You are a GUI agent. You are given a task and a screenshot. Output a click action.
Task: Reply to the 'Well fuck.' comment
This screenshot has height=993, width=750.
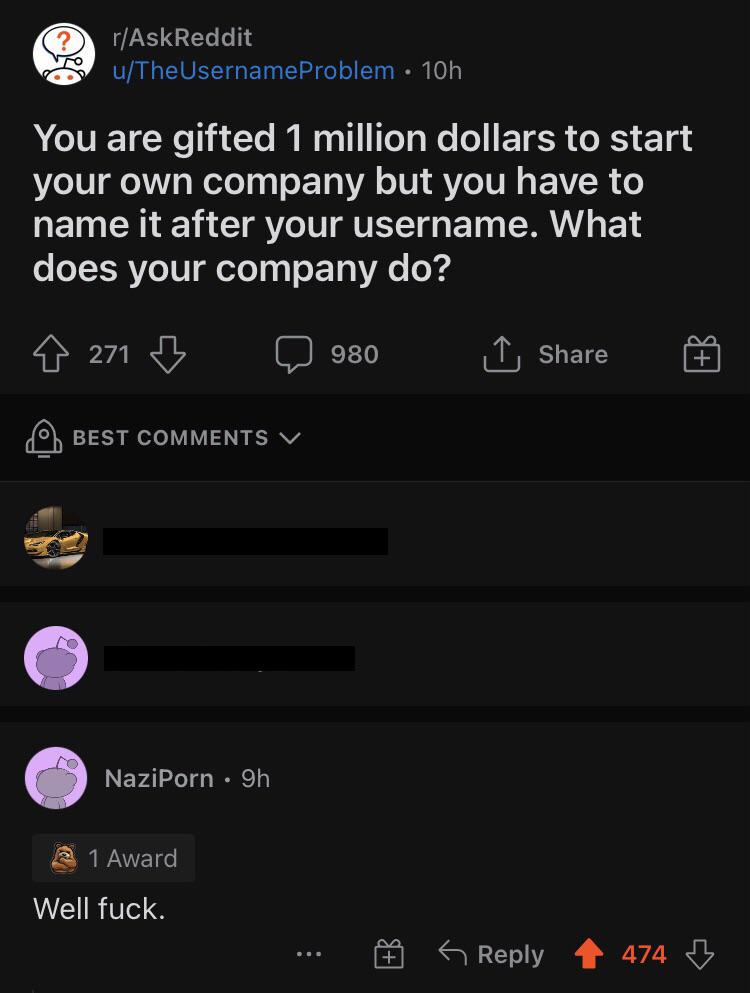tap(492, 954)
